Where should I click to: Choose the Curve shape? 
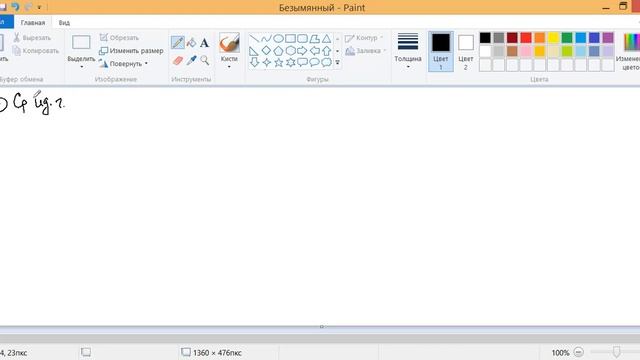pyautogui.click(x=266, y=39)
